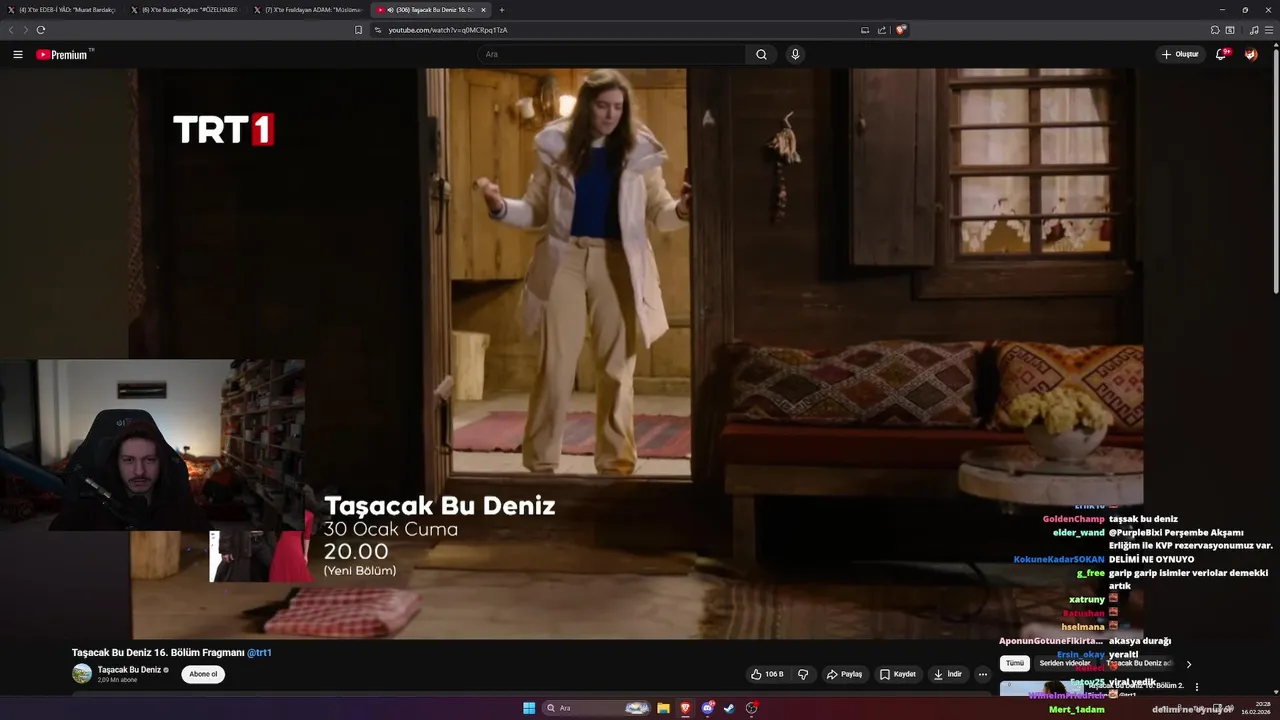Bookmark this page using bookmark icon
Screen dimensions: 1280x720
point(358,30)
